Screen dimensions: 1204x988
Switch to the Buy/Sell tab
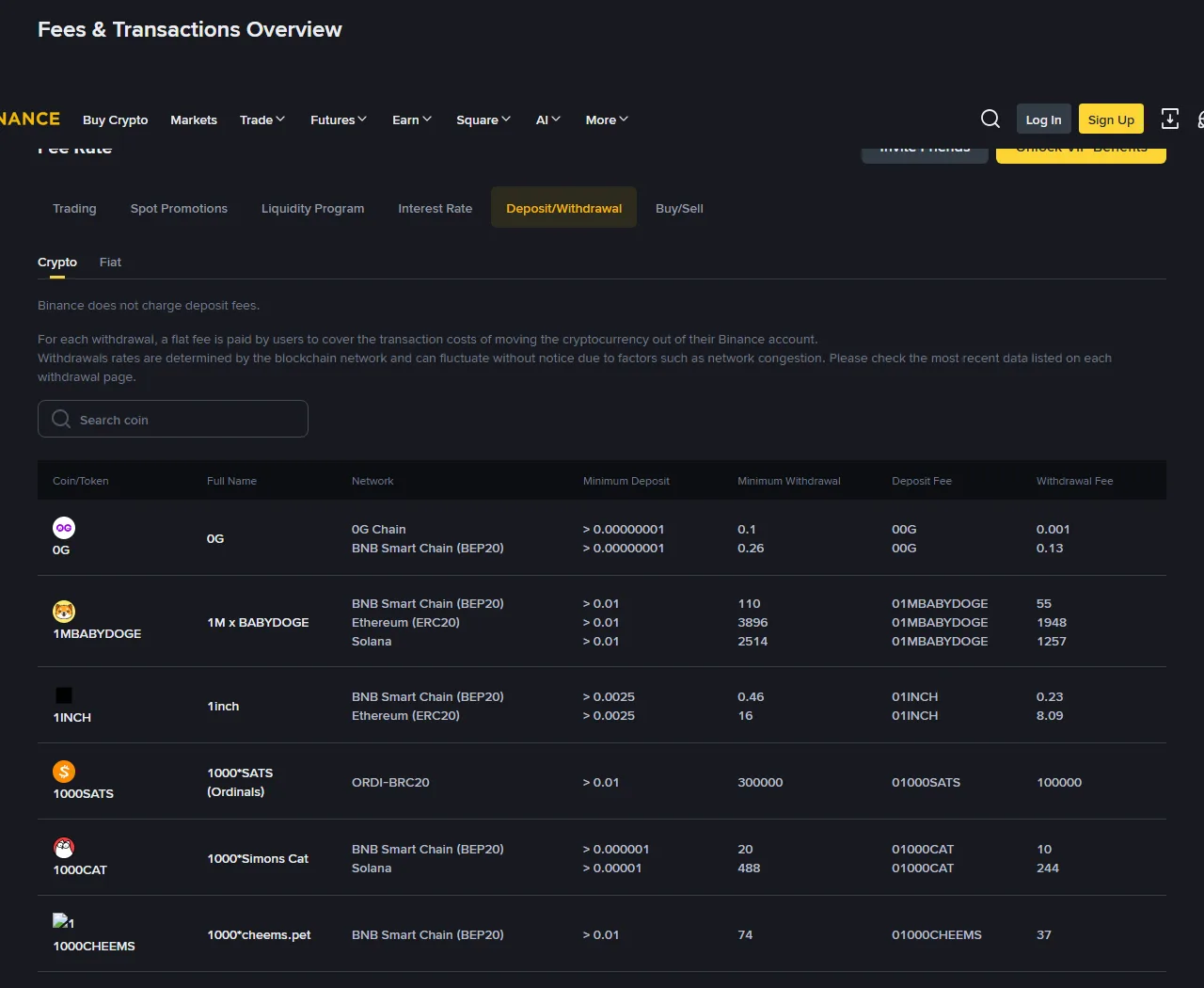click(x=679, y=208)
